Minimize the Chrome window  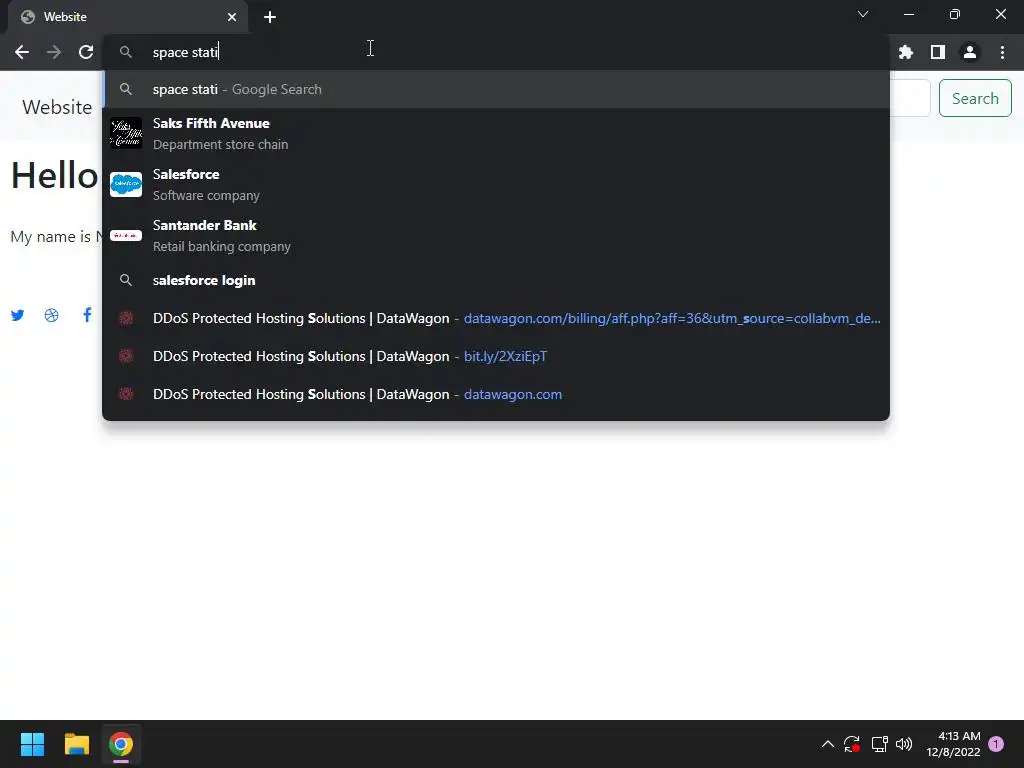coord(908,14)
